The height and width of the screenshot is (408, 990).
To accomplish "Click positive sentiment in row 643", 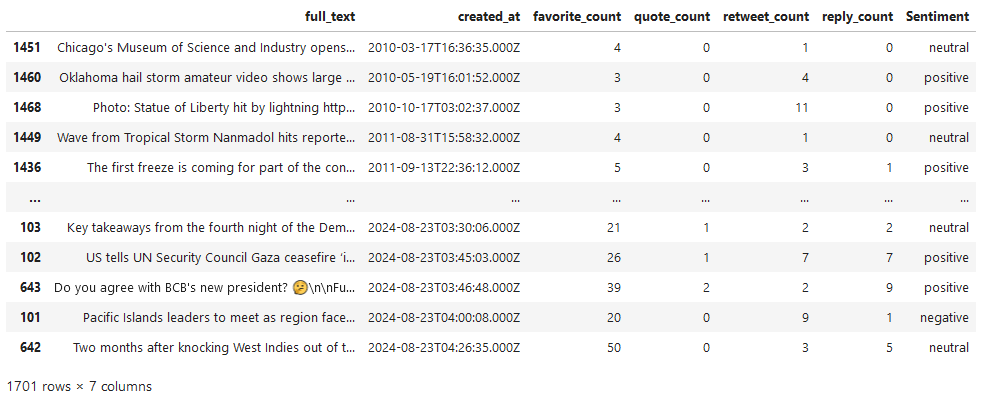I will pyautogui.click(x=946, y=287).
